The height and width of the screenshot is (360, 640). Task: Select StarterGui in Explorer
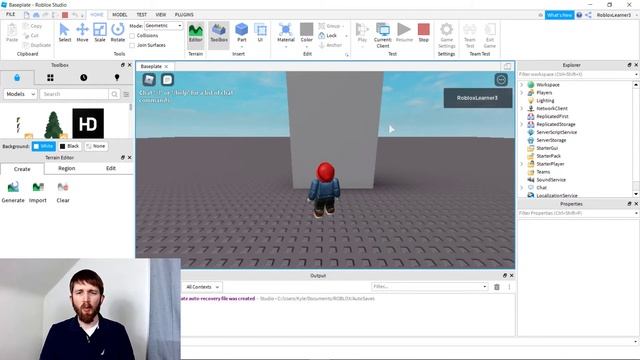(x=547, y=148)
